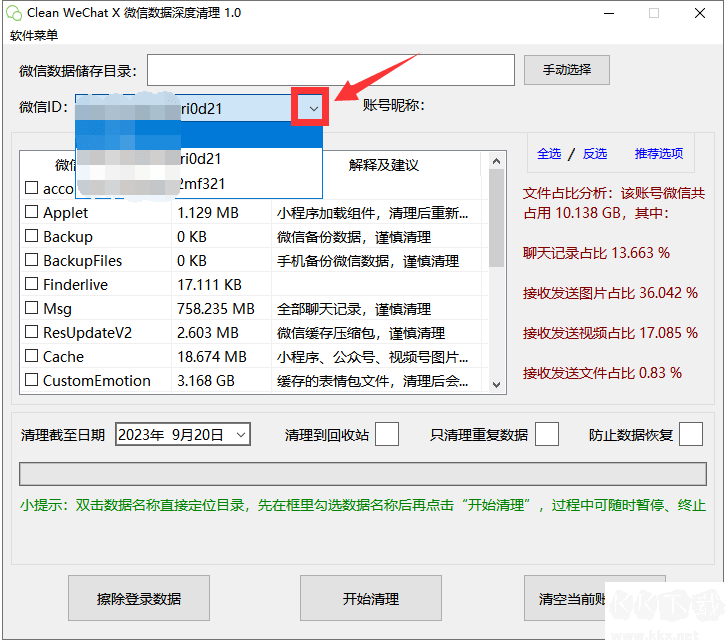Click the 微信数据储存目录 path input field
This screenshot has width=726, height=642.
(331, 70)
